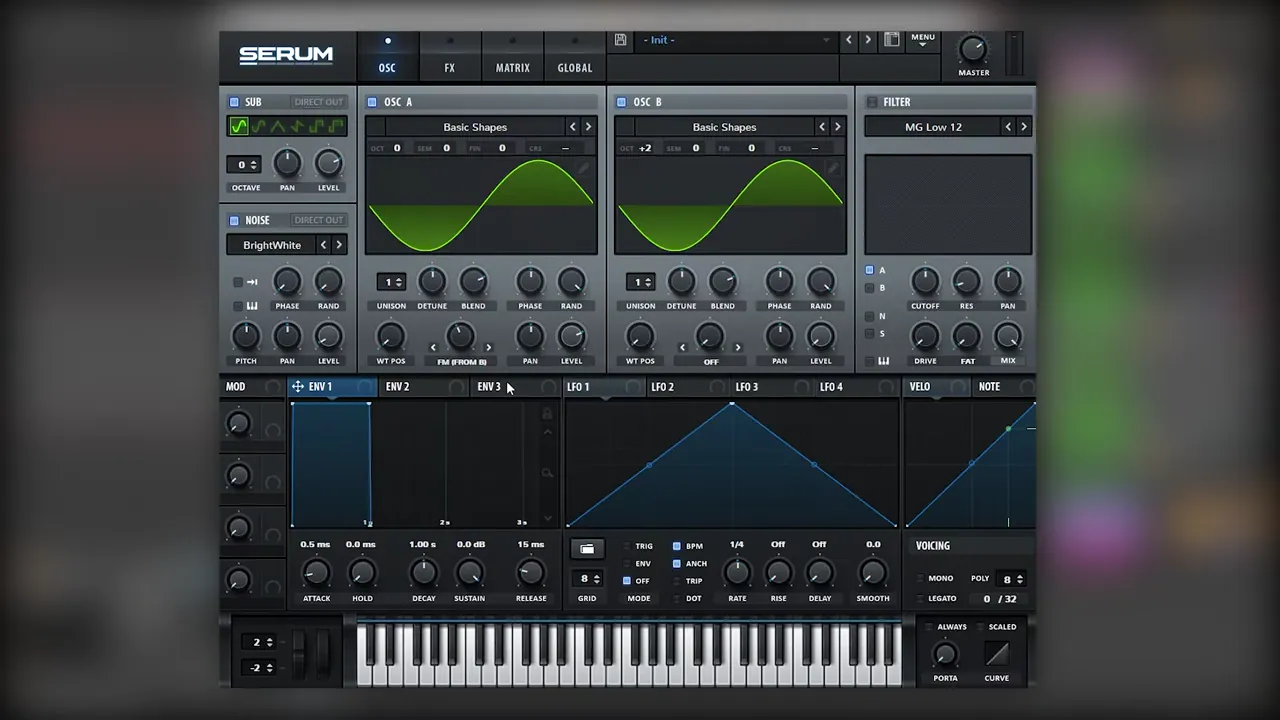The image size is (1280, 720).
Task: Toggle OSC A enable switch
Action: (372, 102)
